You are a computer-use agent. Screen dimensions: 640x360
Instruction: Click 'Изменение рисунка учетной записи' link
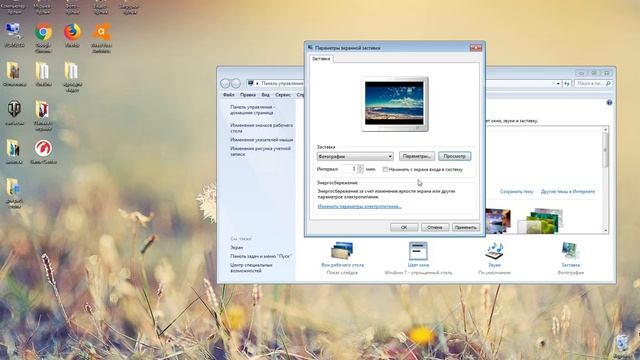tap(260, 151)
